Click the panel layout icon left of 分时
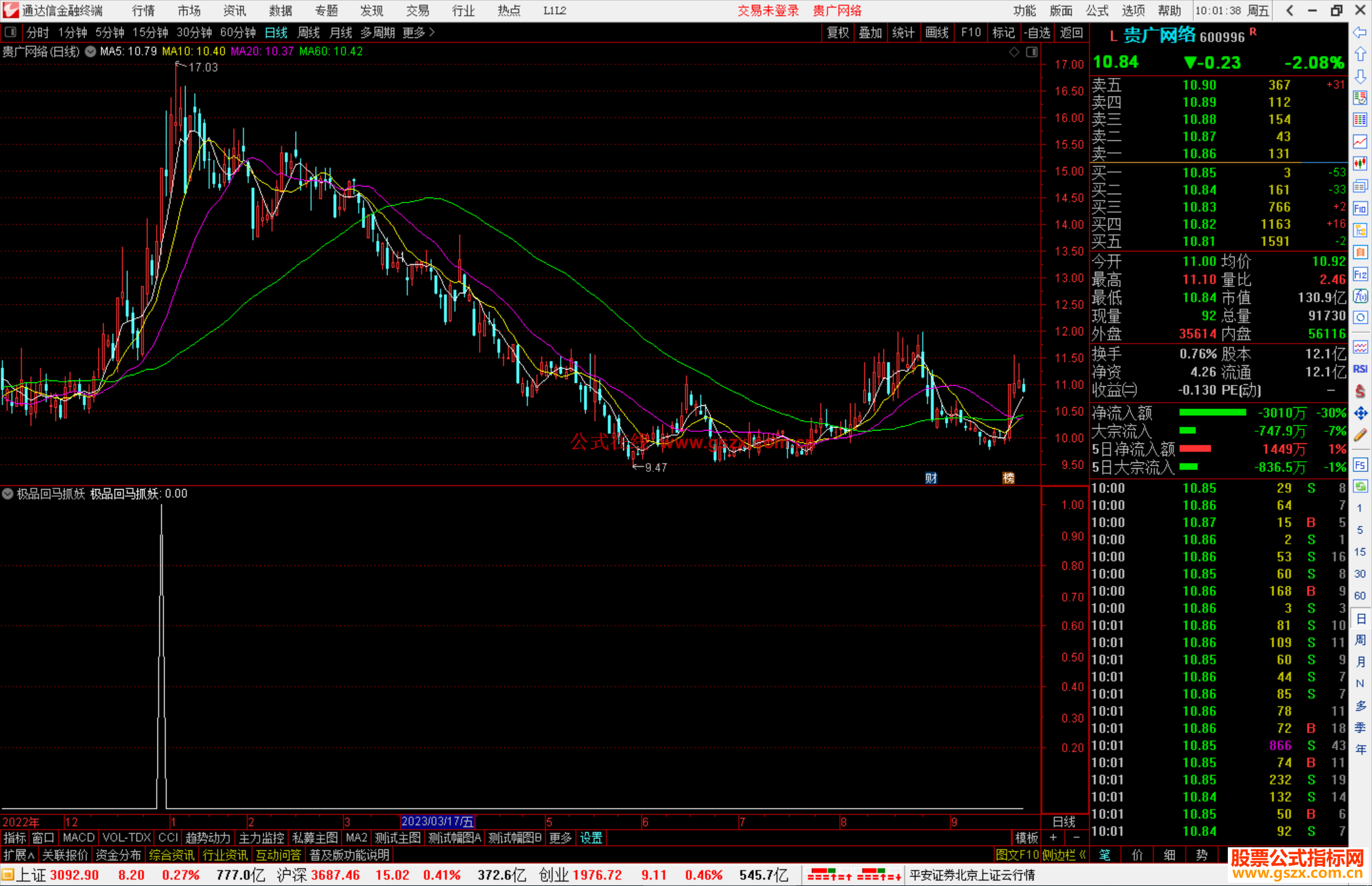Screen dimensions: 1372x886 10,32
